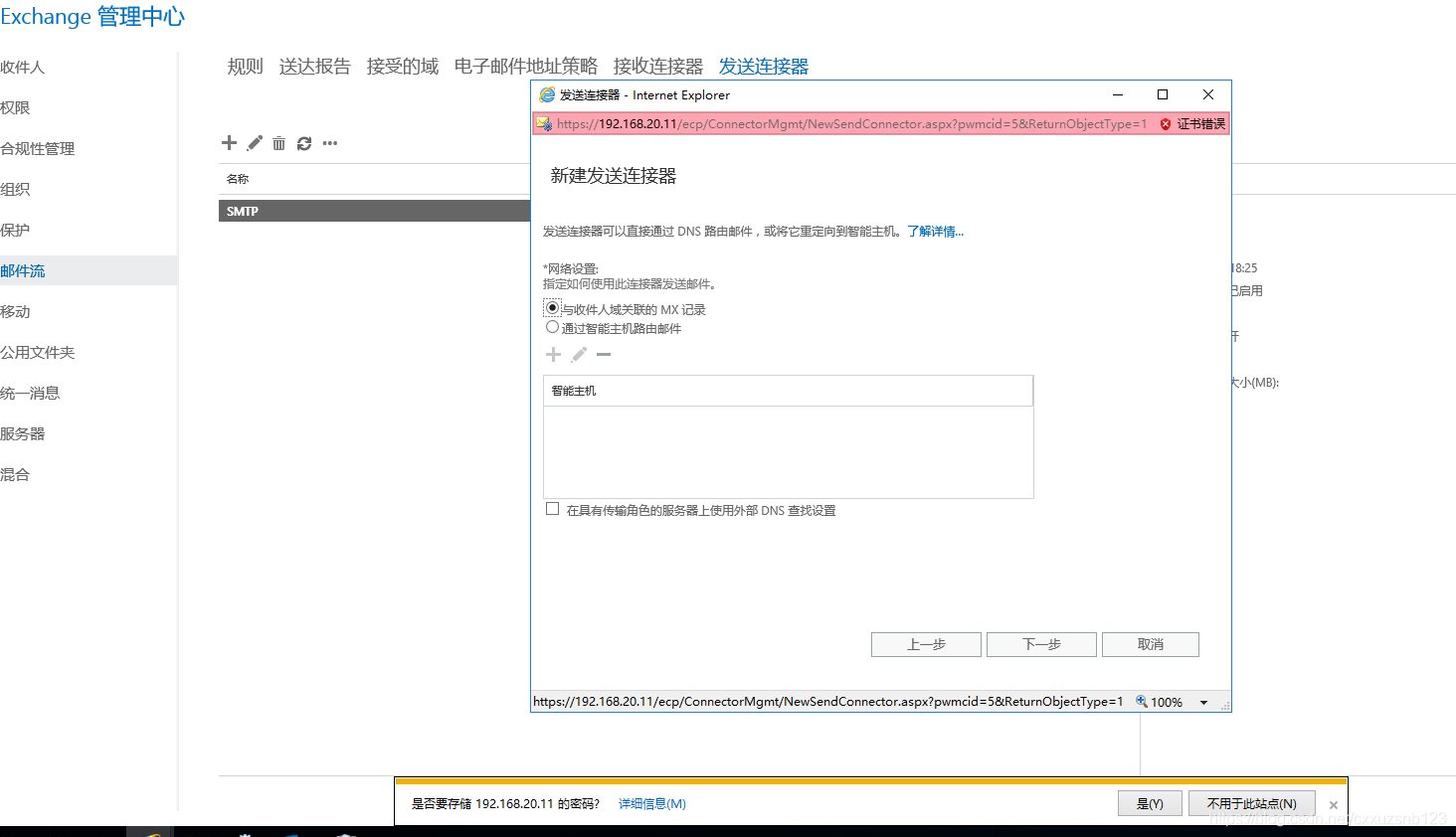Switch to the 接收连接器 tab
1456x837 pixels.
[658, 67]
